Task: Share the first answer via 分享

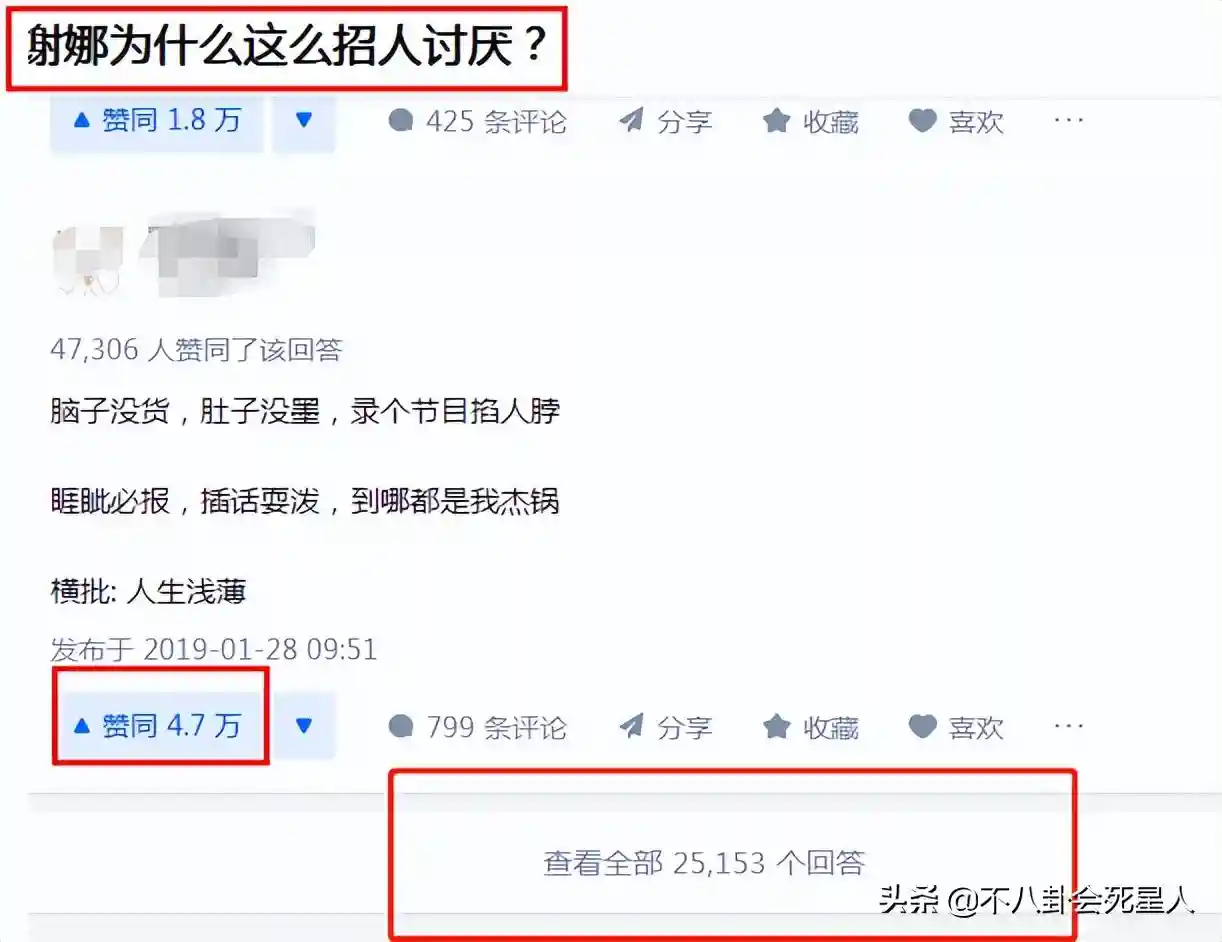Action: point(665,122)
